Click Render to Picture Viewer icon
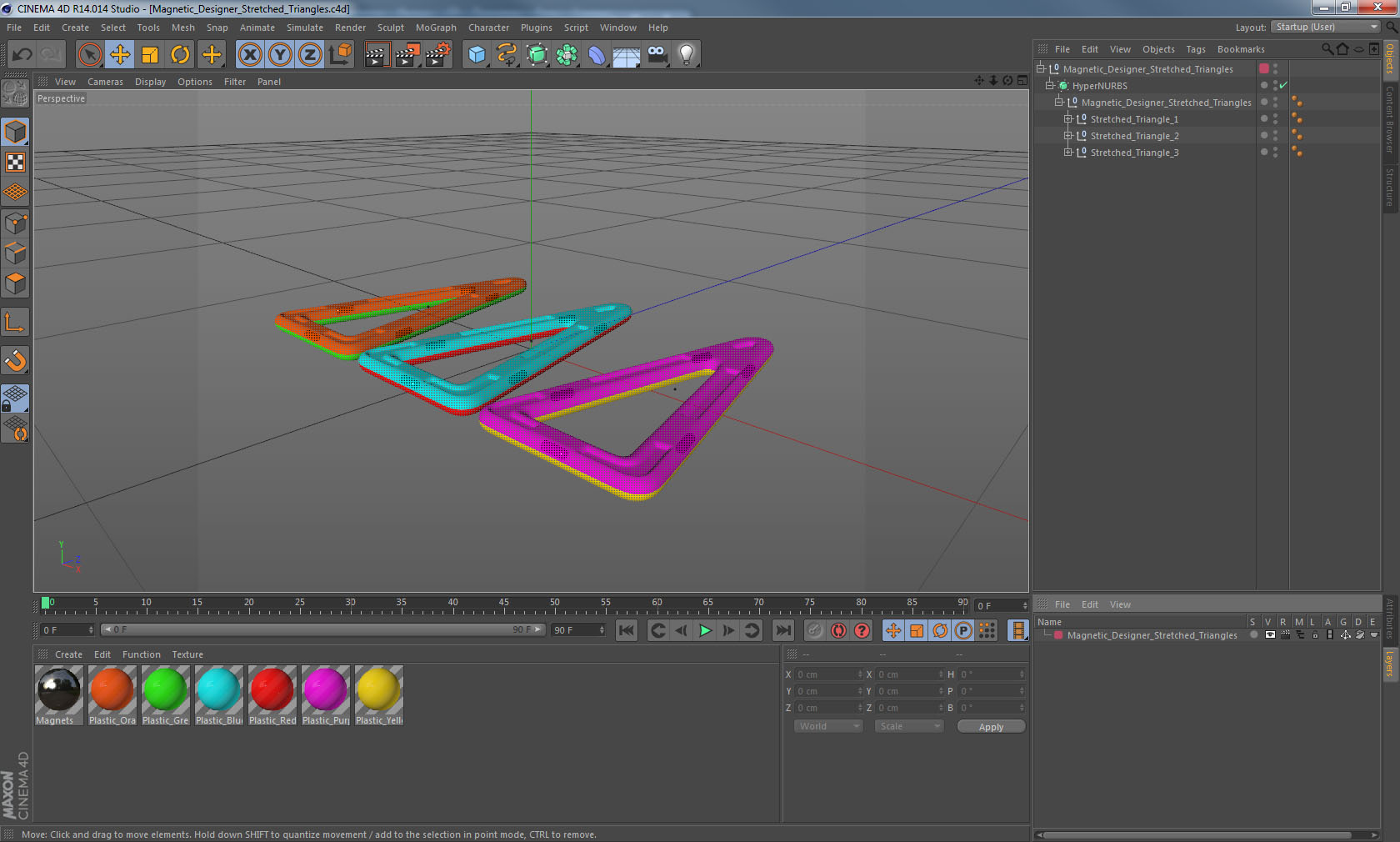 [407, 55]
